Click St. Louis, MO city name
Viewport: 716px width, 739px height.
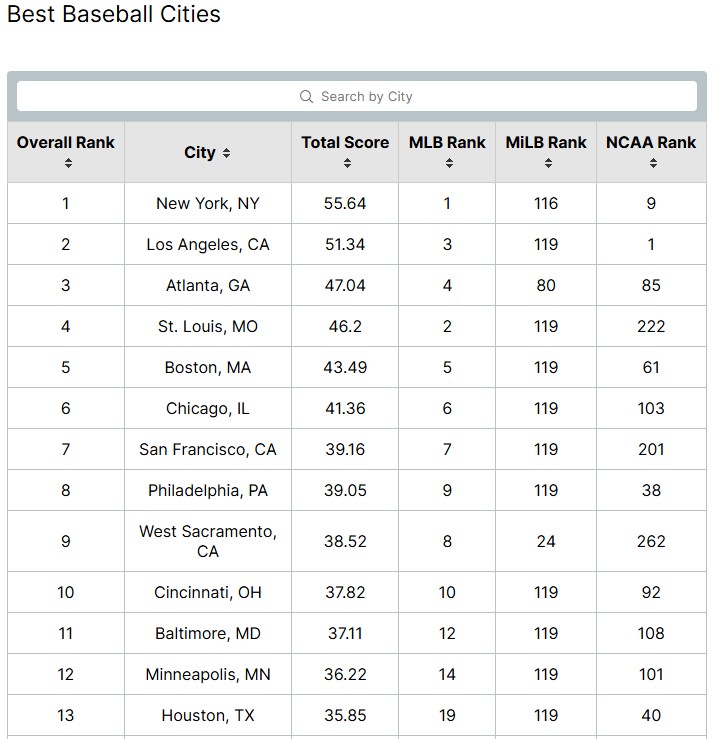pyautogui.click(x=208, y=326)
